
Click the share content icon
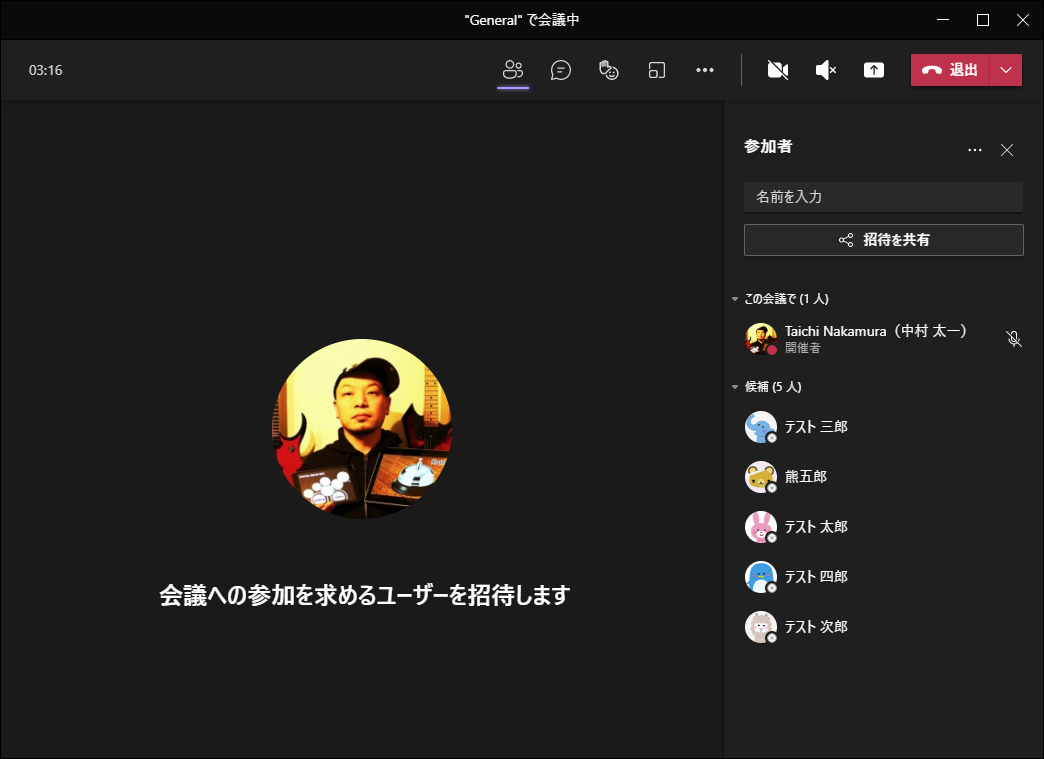pos(874,70)
